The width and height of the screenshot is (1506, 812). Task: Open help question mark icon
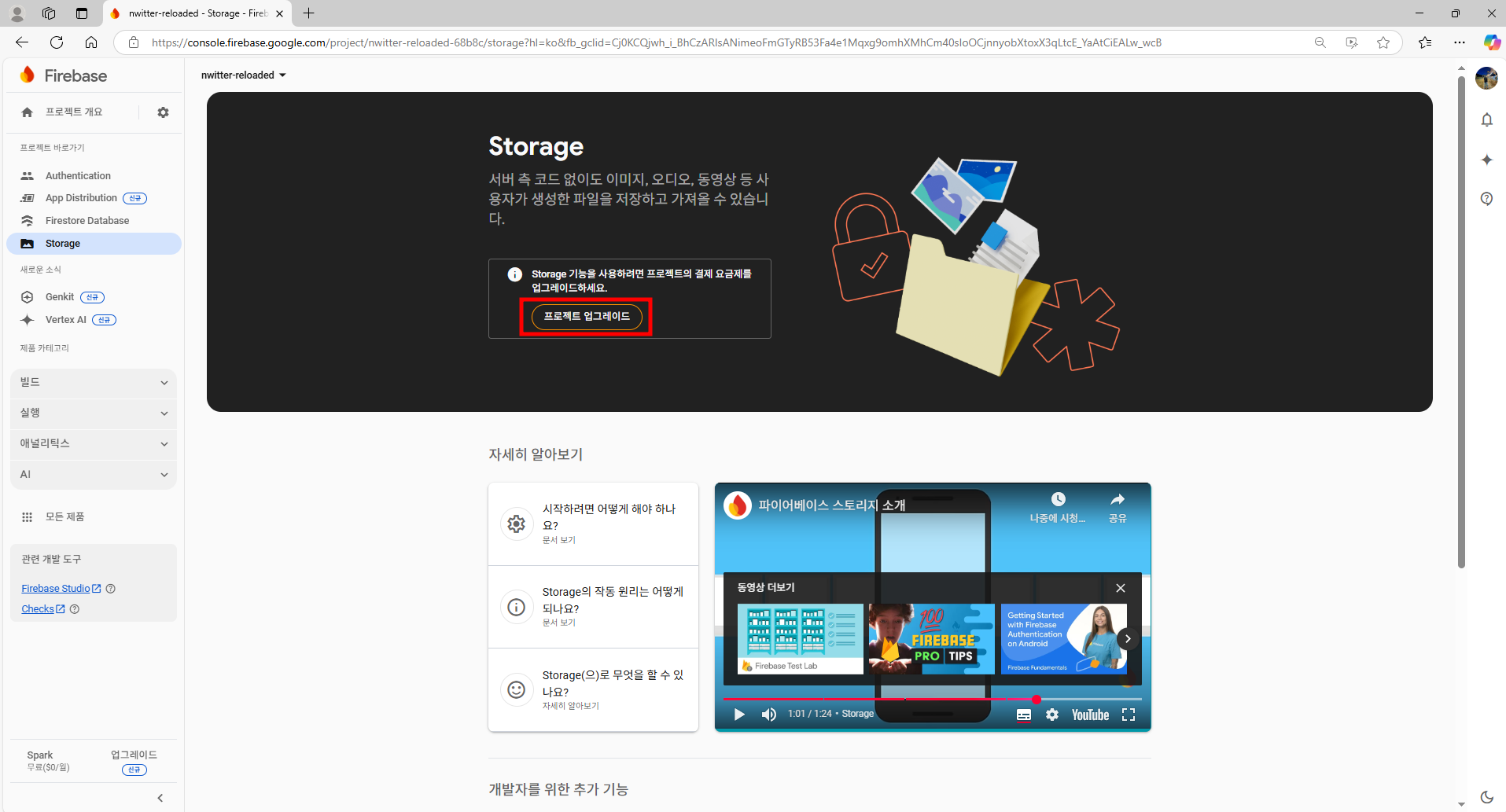(x=1486, y=199)
